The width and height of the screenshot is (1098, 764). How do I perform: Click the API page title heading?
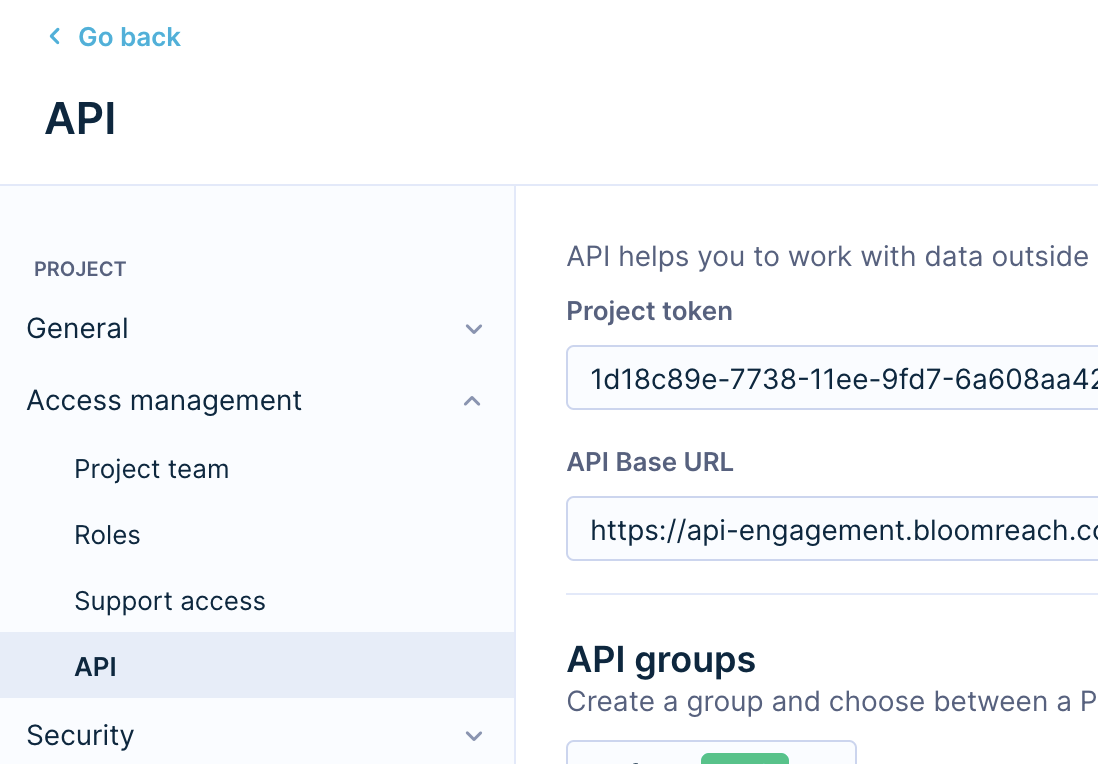pyautogui.click(x=80, y=119)
